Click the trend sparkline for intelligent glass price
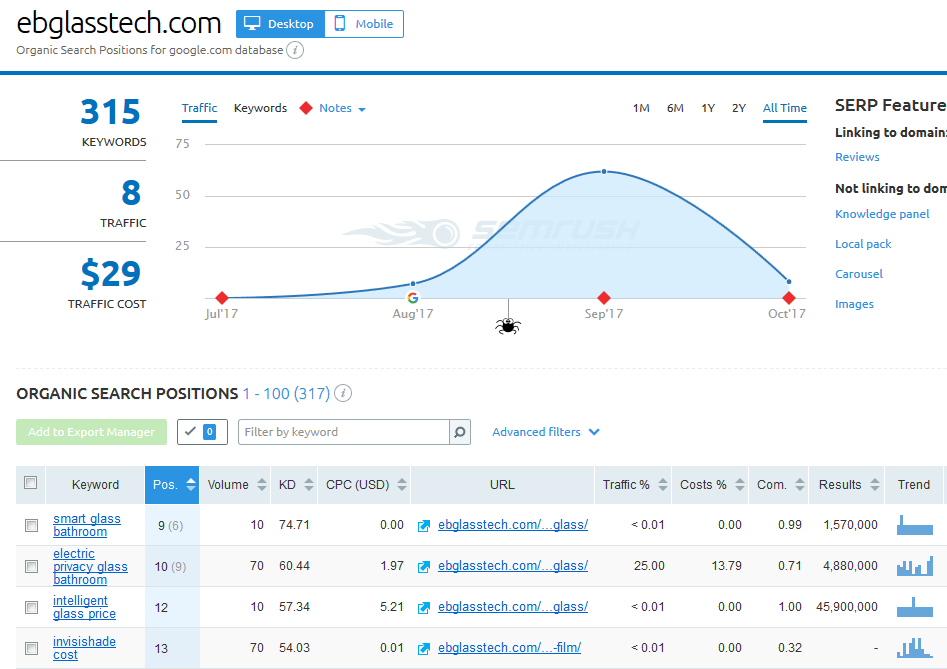The height and width of the screenshot is (669, 947). [x=914, y=607]
